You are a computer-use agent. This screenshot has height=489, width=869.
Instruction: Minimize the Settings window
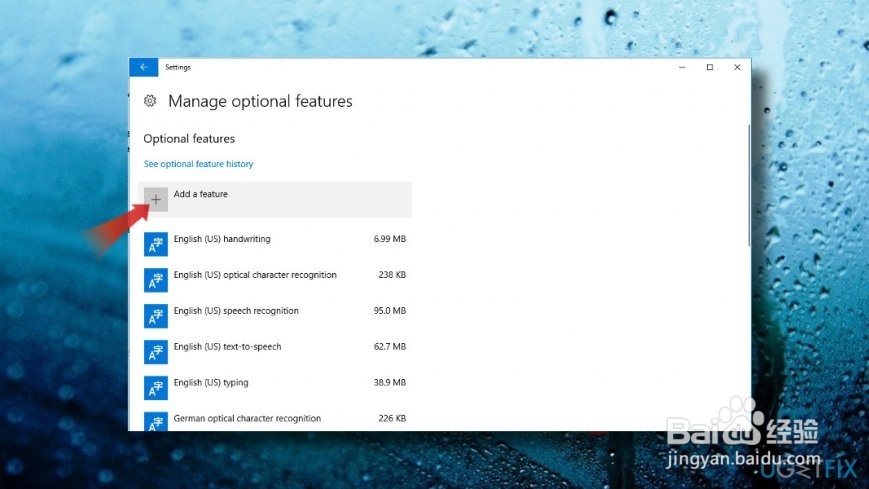tap(682, 67)
